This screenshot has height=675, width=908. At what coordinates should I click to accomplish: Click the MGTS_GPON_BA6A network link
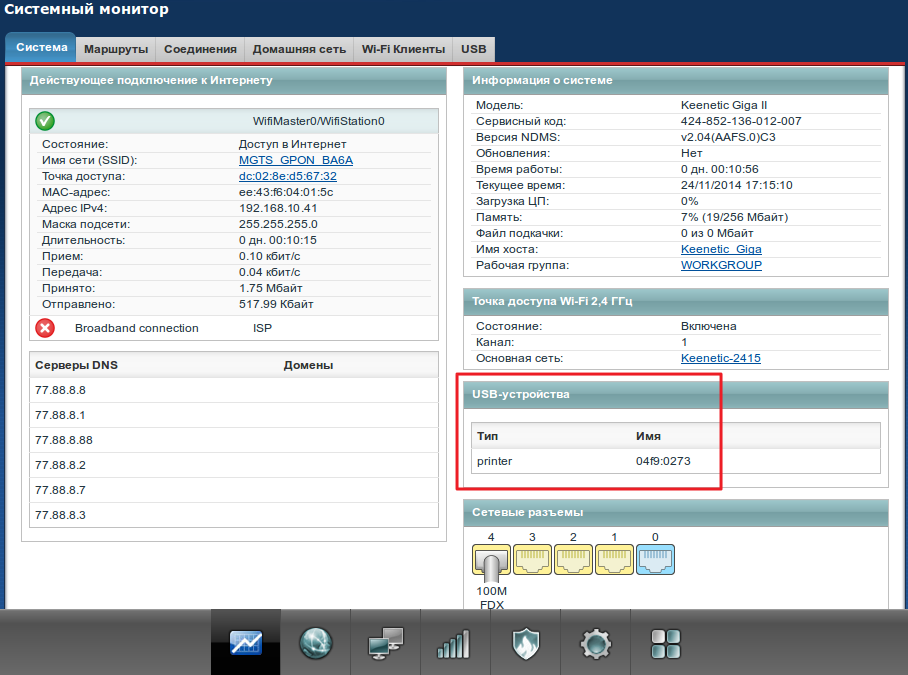tap(295, 160)
